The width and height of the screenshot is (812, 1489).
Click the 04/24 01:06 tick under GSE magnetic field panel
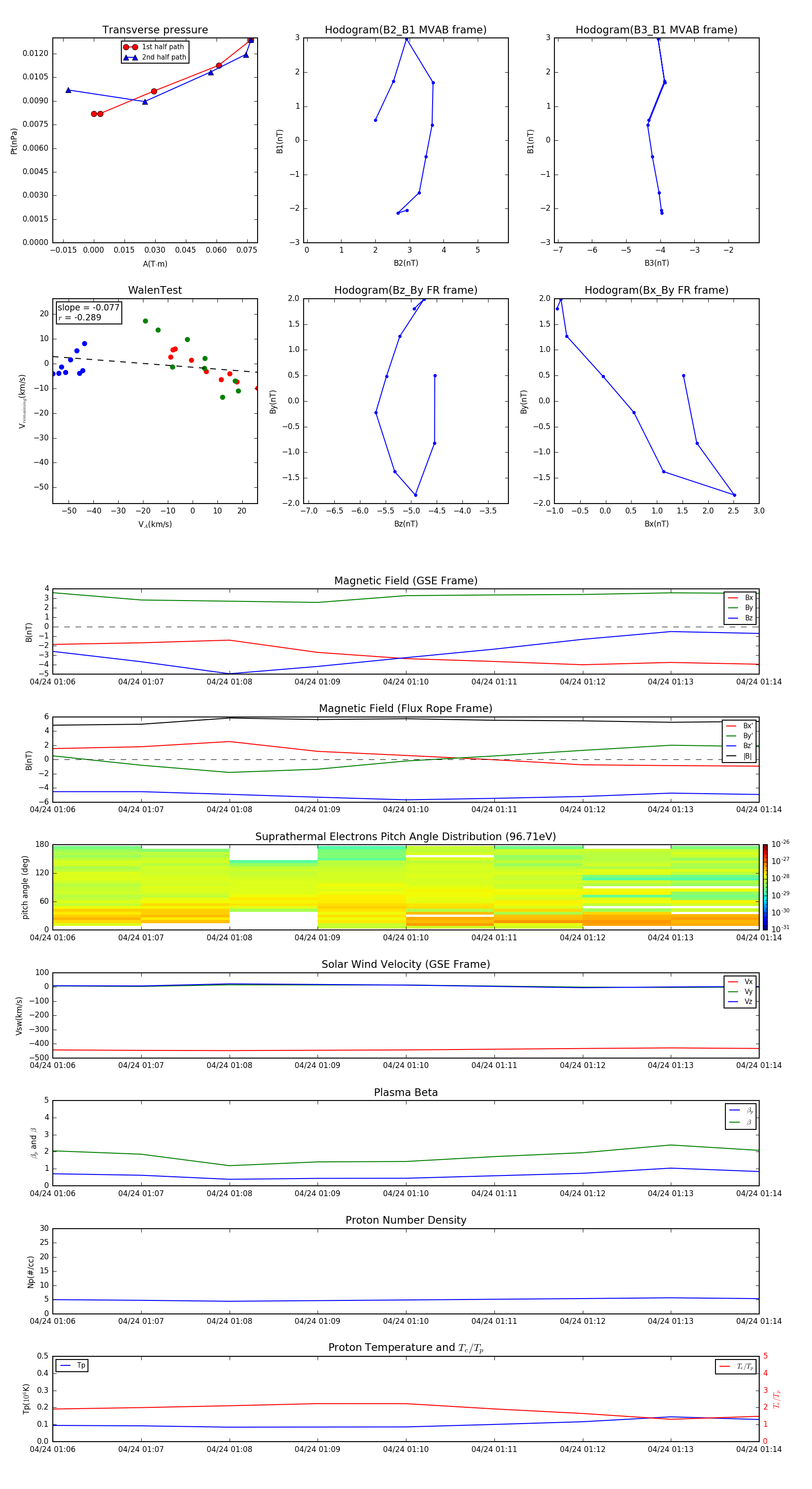click(x=53, y=682)
